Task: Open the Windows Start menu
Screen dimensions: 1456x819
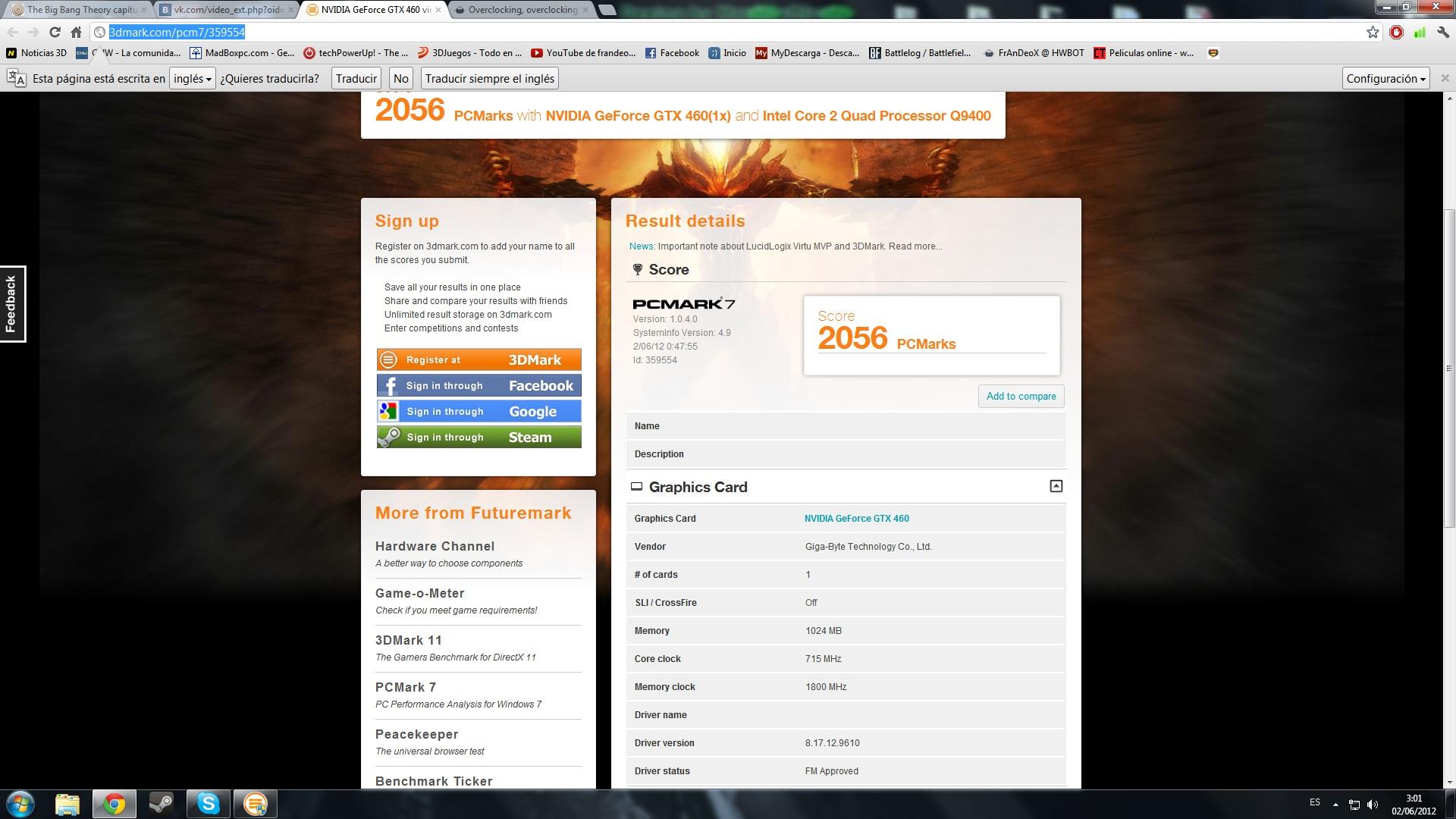Action: (20, 804)
